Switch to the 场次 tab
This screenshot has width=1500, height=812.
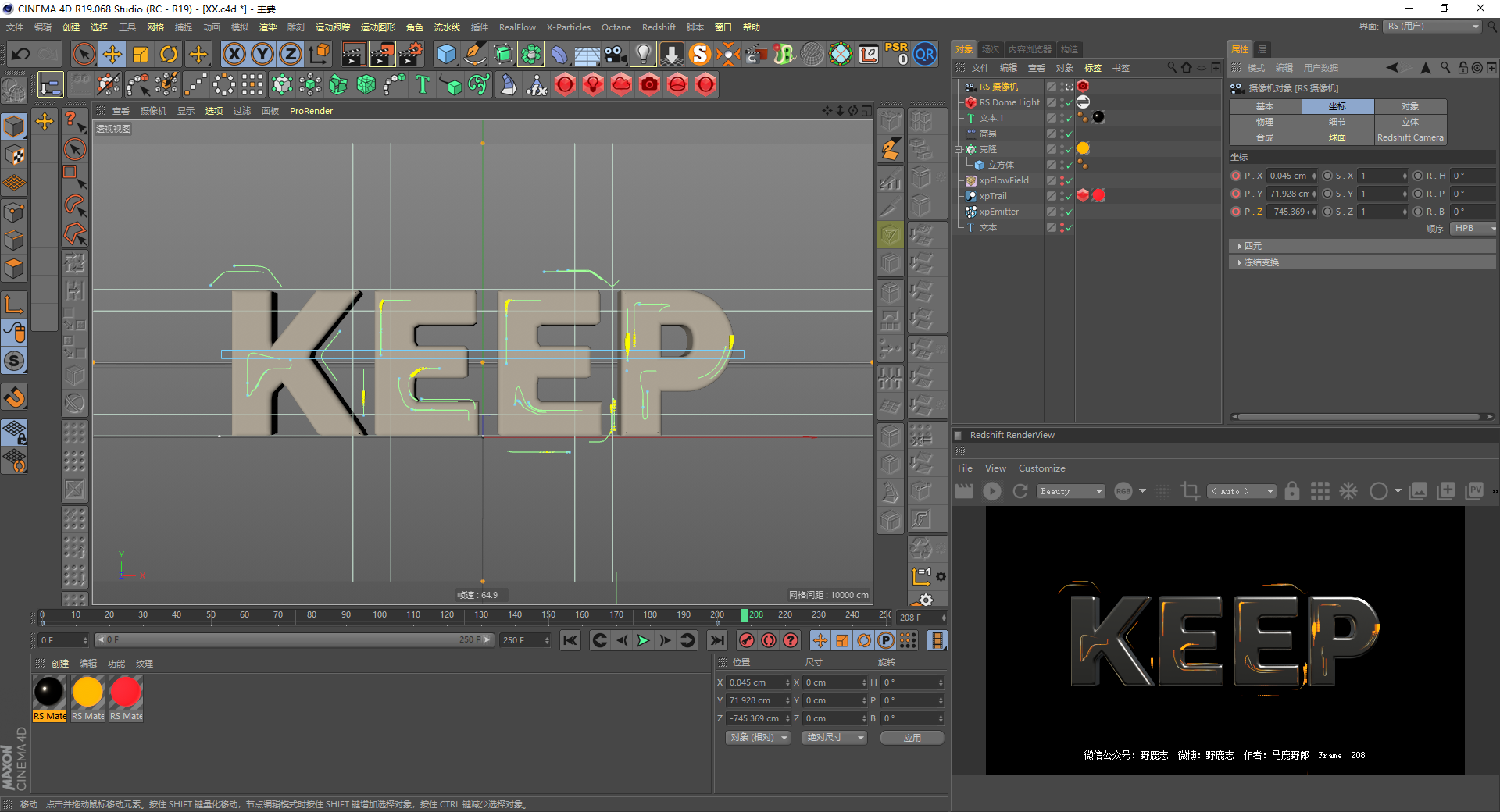(x=991, y=49)
